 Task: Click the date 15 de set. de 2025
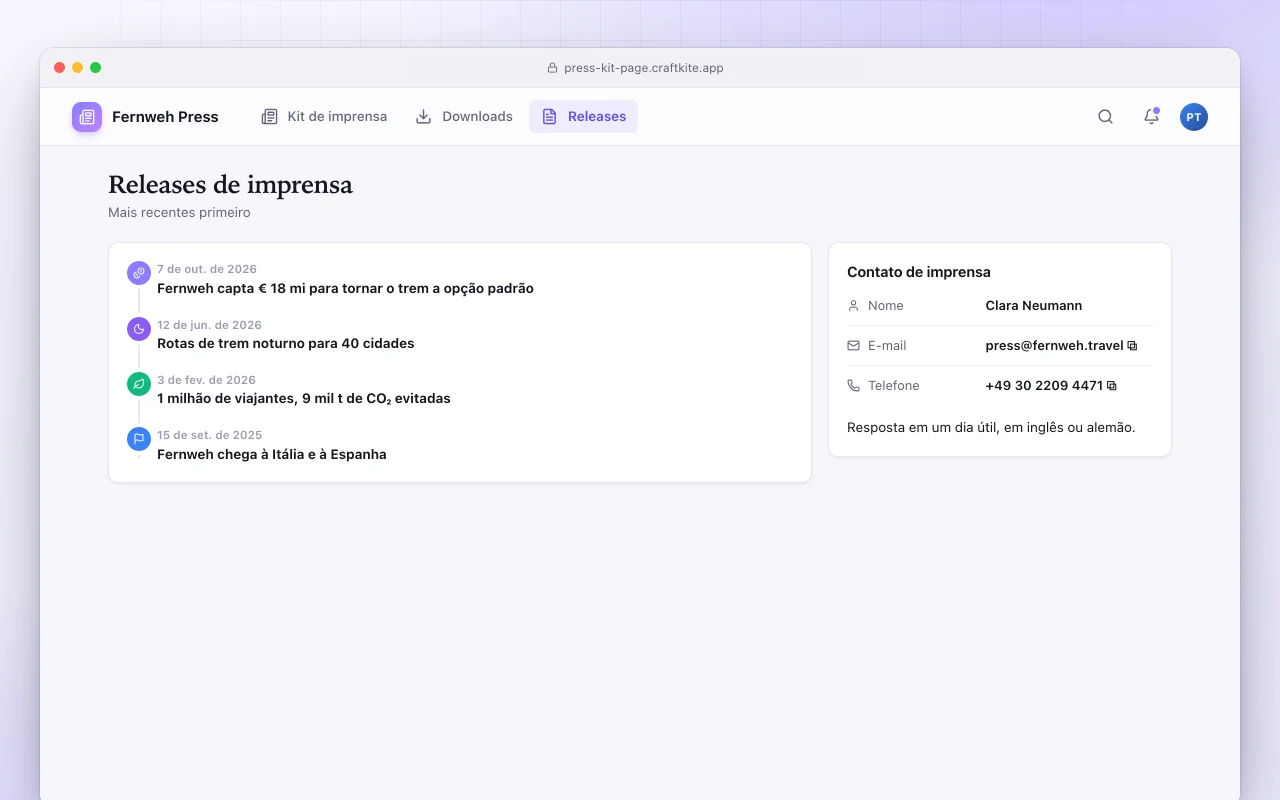pyautogui.click(x=209, y=435)
